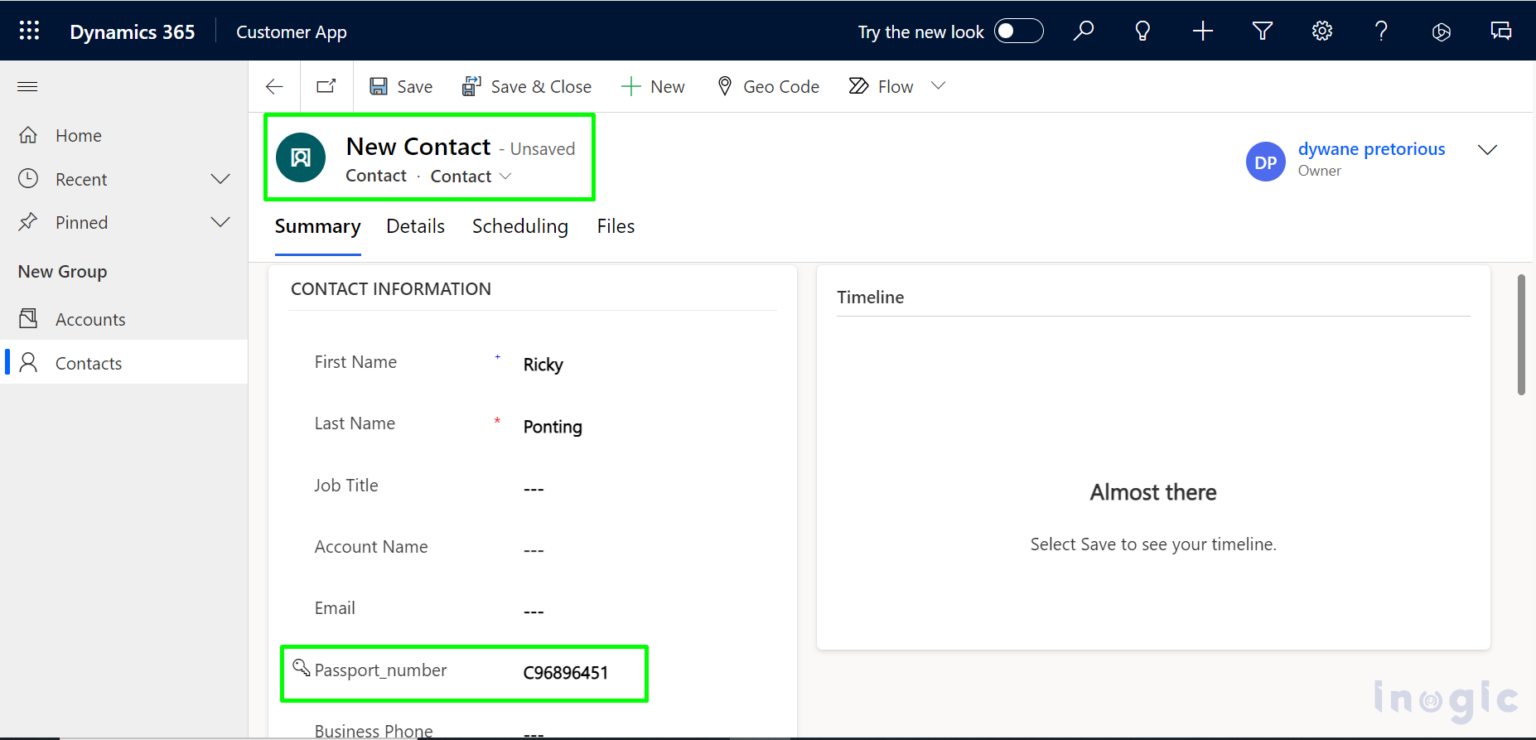Click the help question mark icon
This screenshot has height=740, width=1536.
point(1381,31)
